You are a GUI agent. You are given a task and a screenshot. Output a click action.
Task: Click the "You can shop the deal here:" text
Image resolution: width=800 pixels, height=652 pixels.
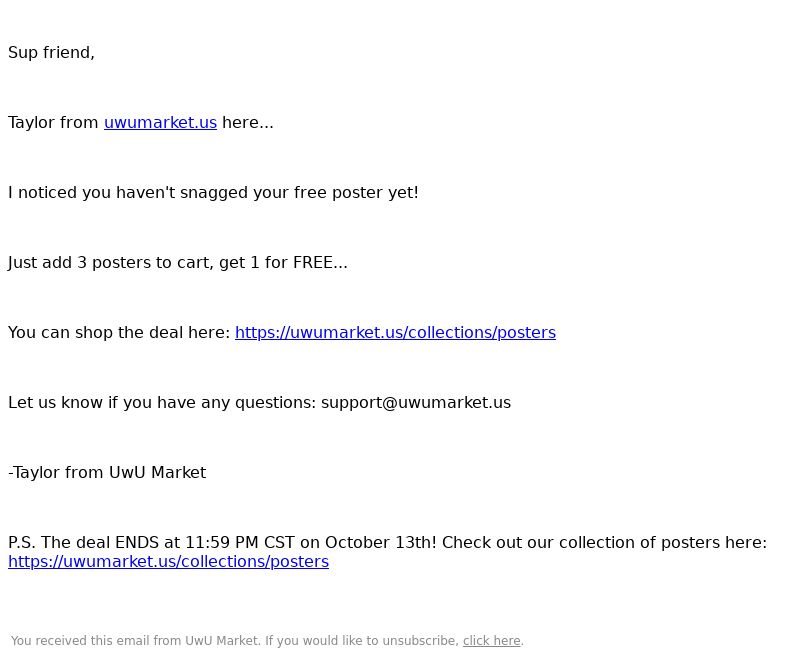click(x=119, y=333)
